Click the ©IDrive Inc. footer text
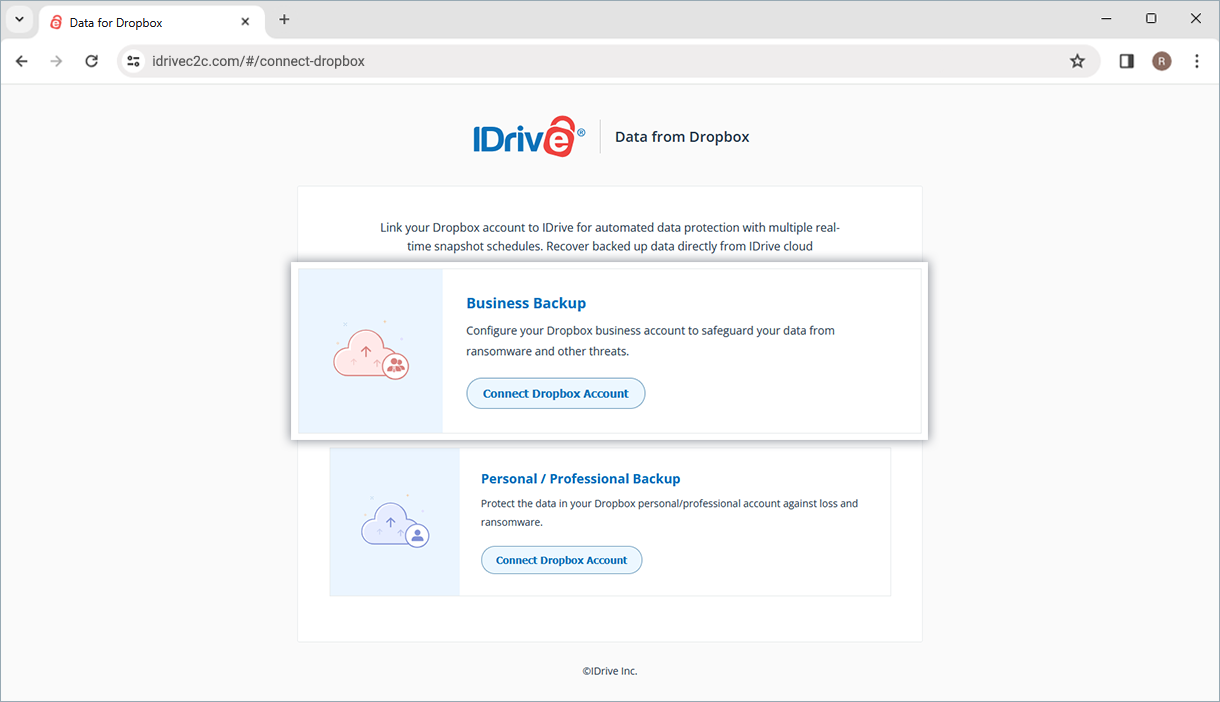Viewport: 1220px width, 702px height. click(610, 671)
